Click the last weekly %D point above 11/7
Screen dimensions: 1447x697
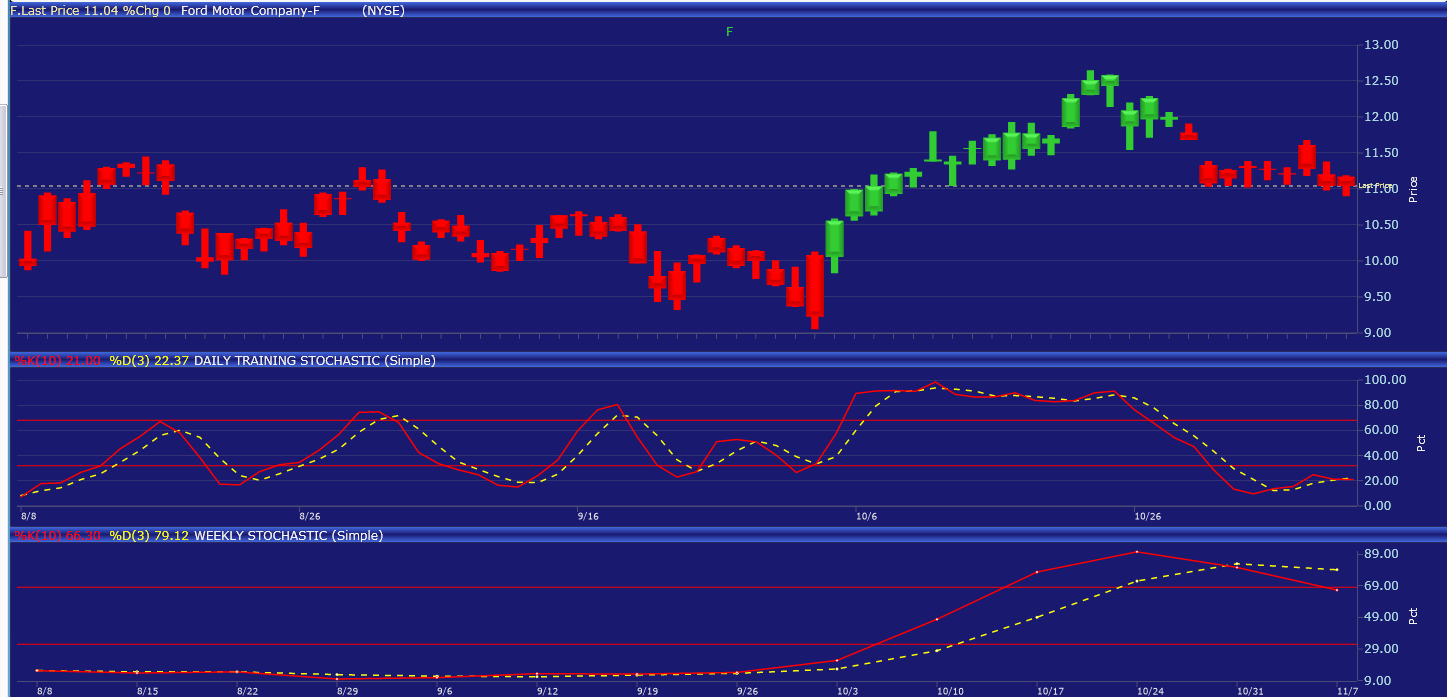(1337, 570)
